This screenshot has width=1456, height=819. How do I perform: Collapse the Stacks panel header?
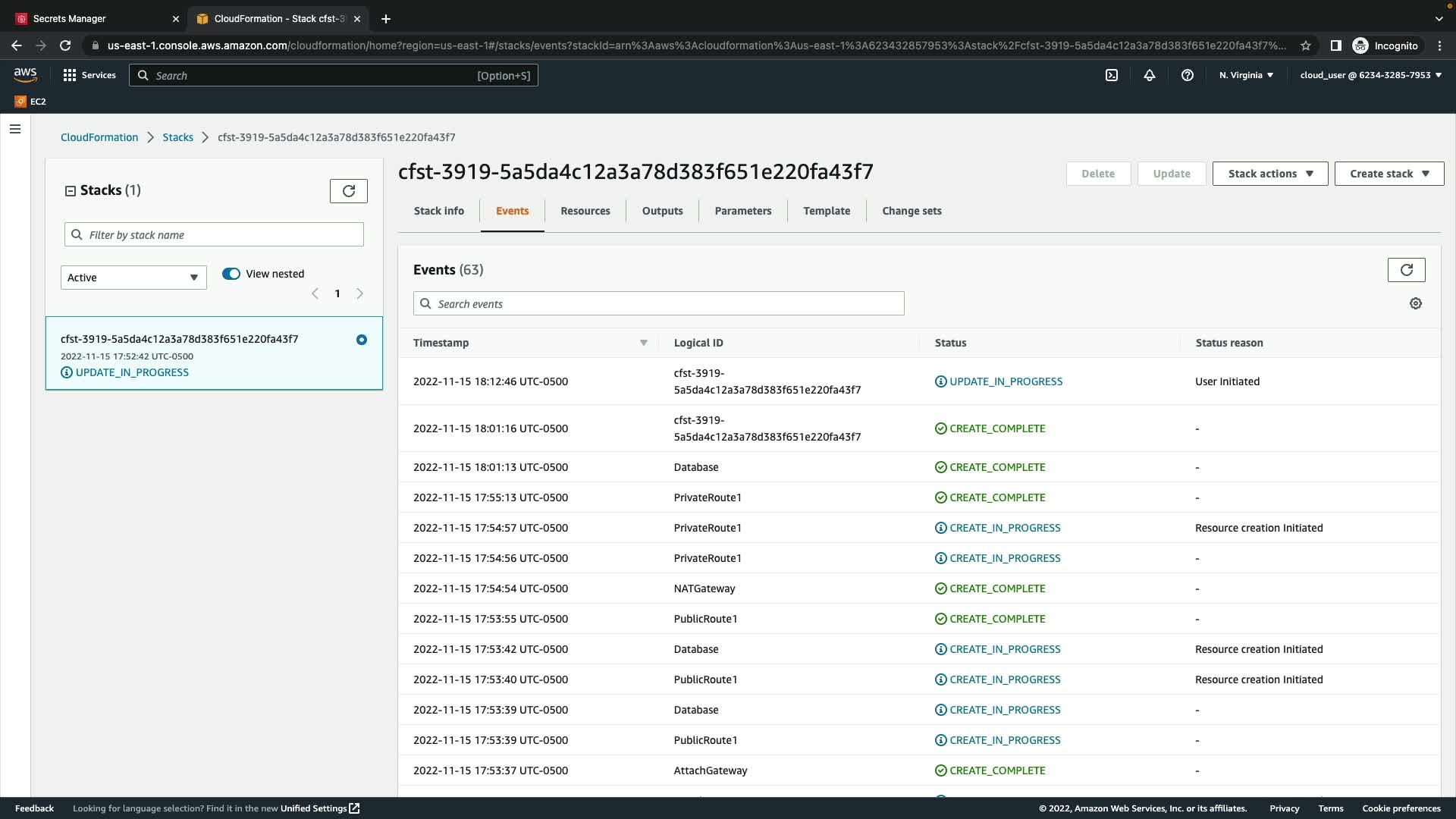pos(71,191)
